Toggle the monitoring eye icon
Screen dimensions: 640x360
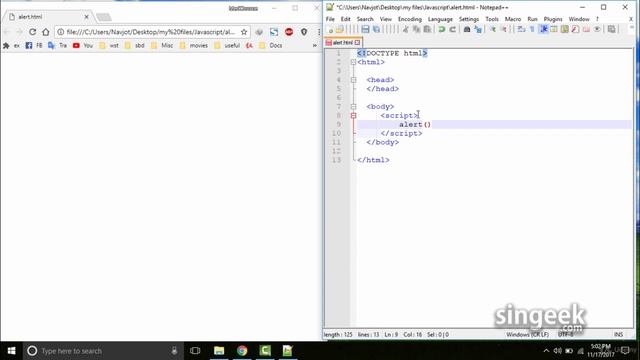(597, 29)
